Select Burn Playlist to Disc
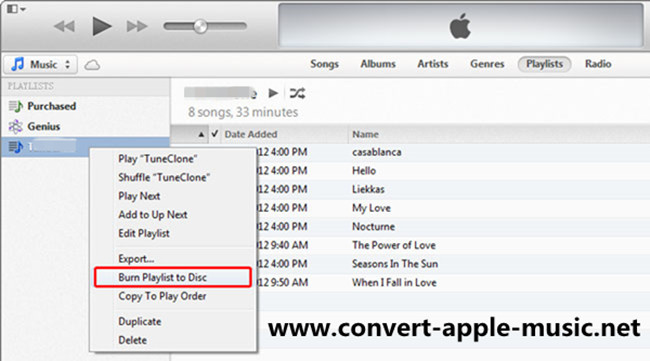 172,277
